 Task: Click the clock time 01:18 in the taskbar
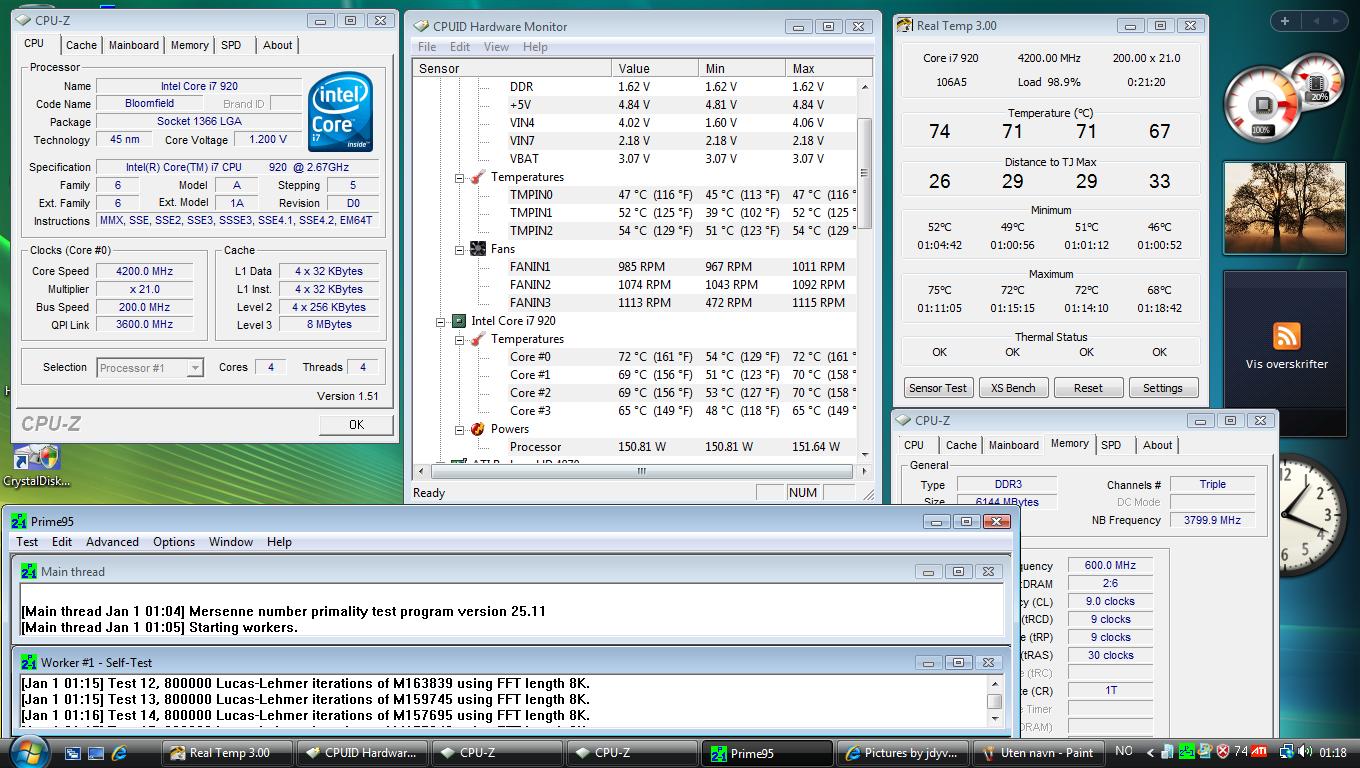click(x=1333, y=752)
